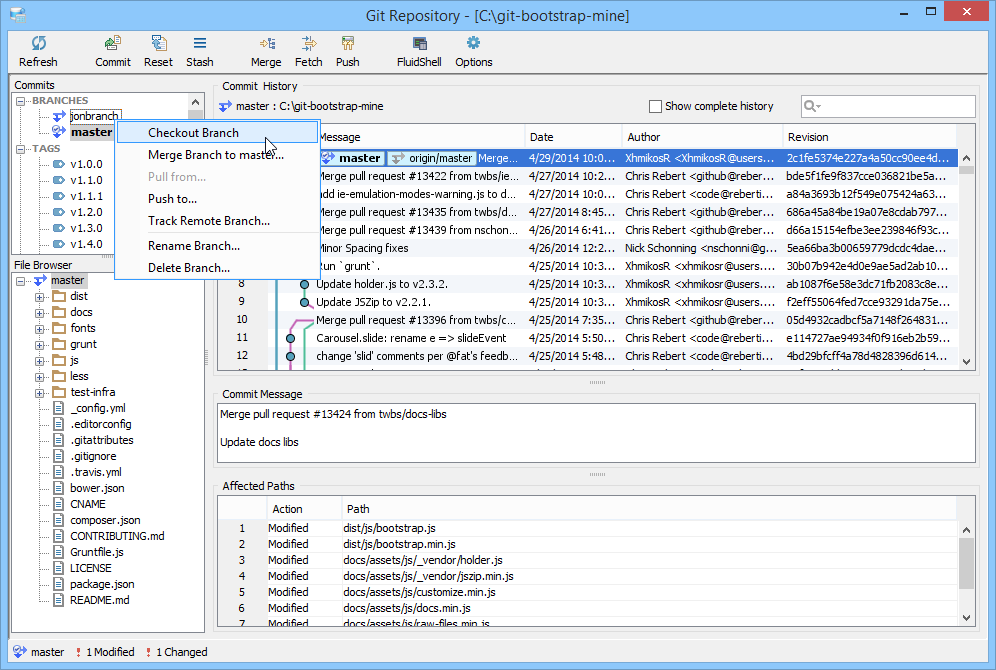The height and width of the screenshot is (670, 996).
Task: Choose Merge Branch to master menu item
Action: pyautogui.click(x=217, y=154)
